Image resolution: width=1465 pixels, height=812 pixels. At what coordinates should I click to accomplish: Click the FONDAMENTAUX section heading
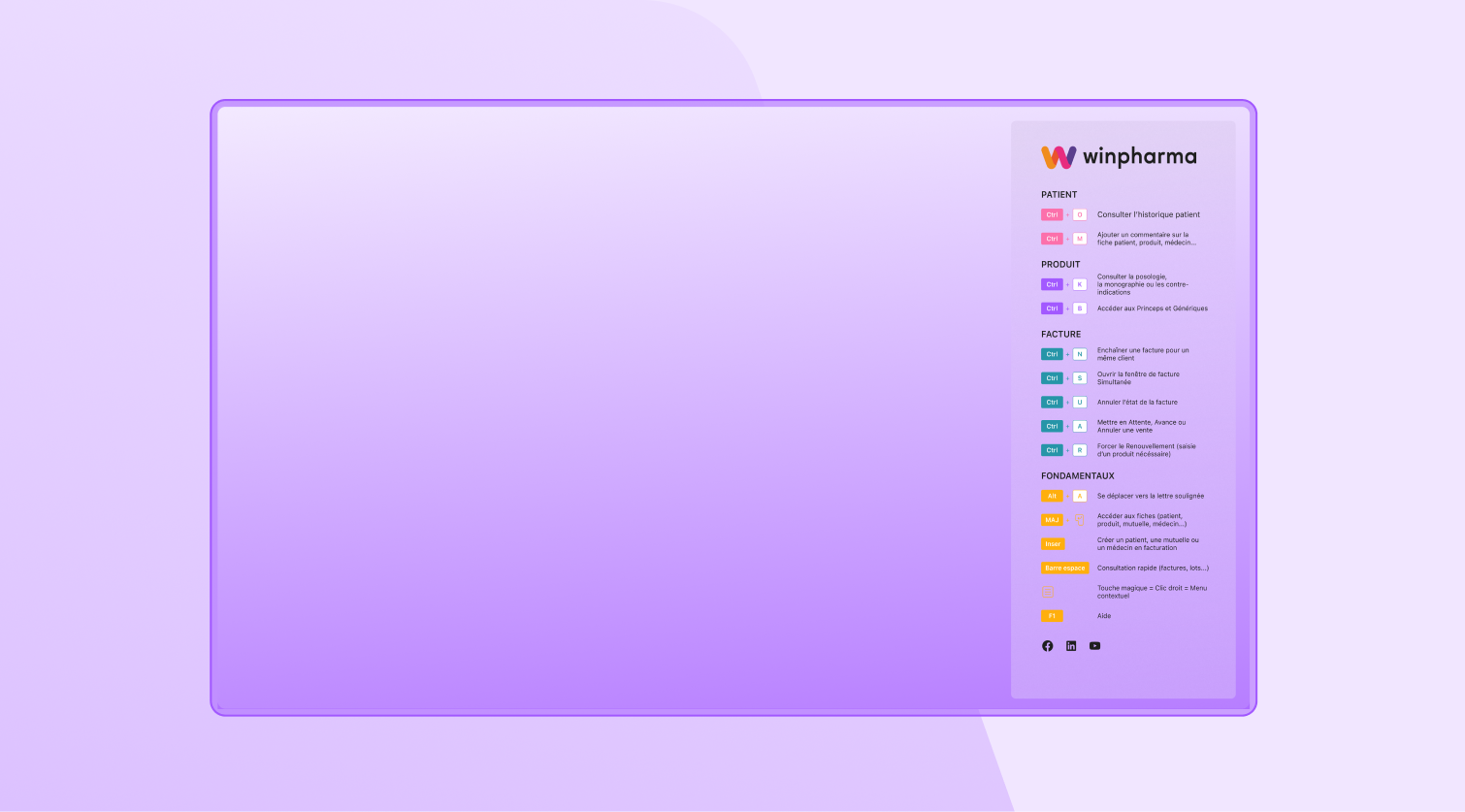click(1077, 476)
